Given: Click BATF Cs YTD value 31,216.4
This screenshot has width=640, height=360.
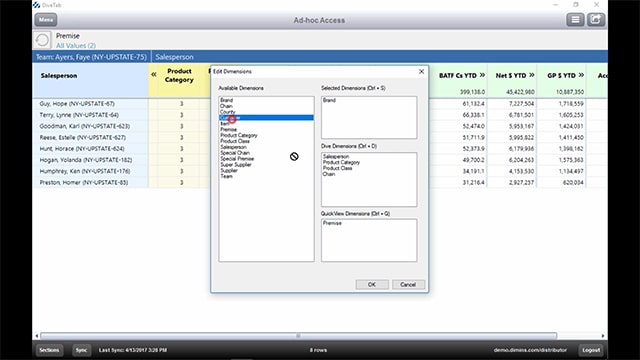Looking at the screenshot, I should tap(473, 182).
